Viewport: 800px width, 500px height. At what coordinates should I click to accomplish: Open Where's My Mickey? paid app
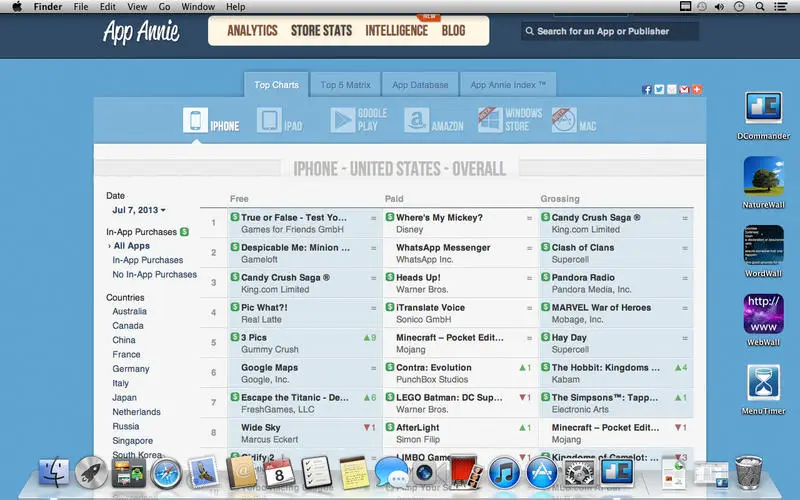(x=439, y=217)
